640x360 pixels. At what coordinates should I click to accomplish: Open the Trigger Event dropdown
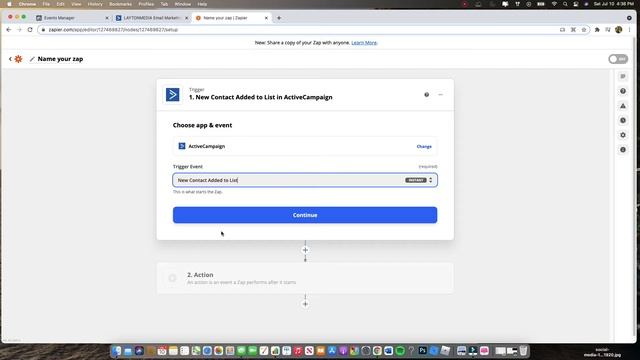point(305,180)
